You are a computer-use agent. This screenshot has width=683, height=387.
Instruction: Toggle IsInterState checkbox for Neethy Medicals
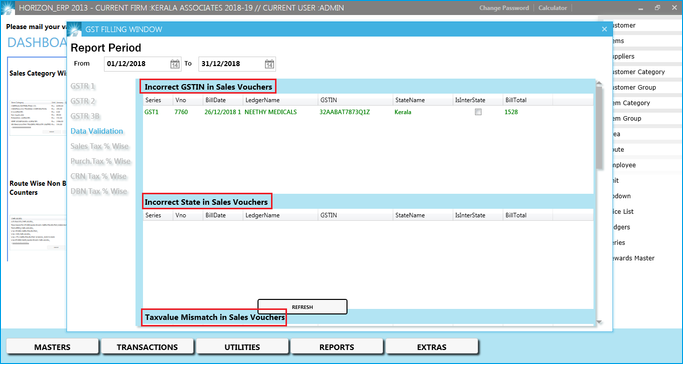pos(478,112)
